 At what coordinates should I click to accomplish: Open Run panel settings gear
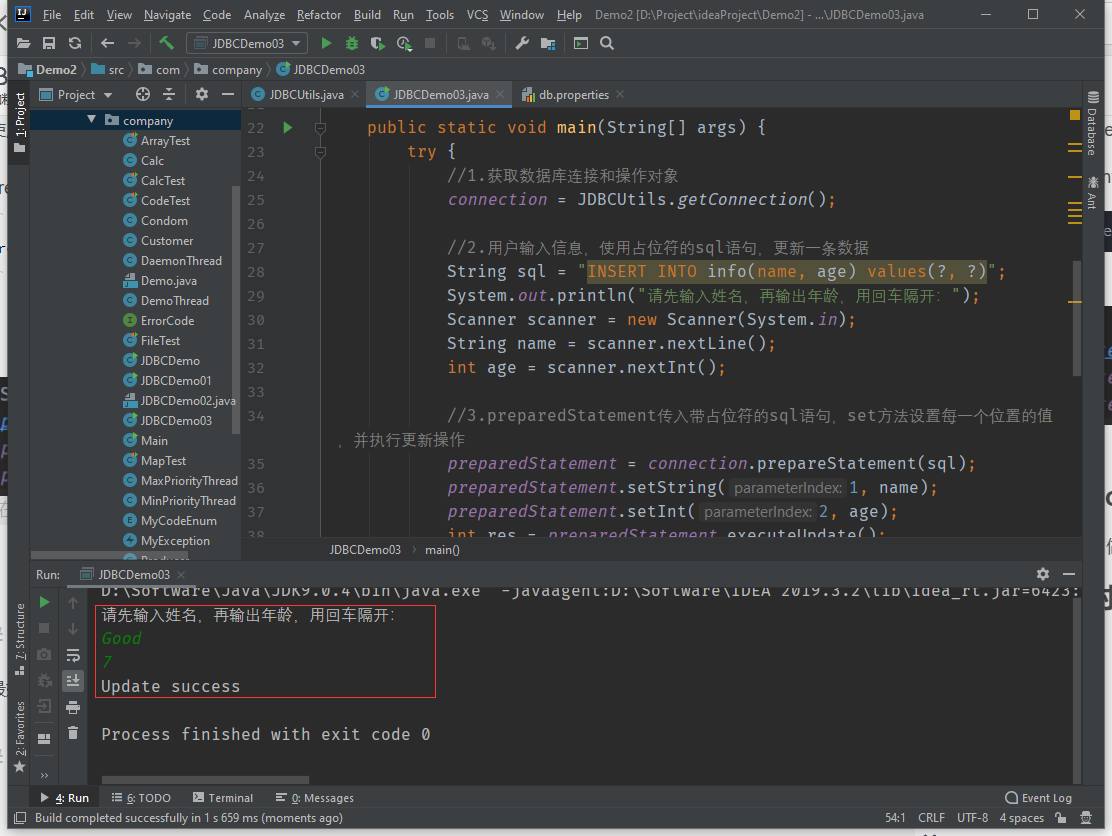point(1042,574)
